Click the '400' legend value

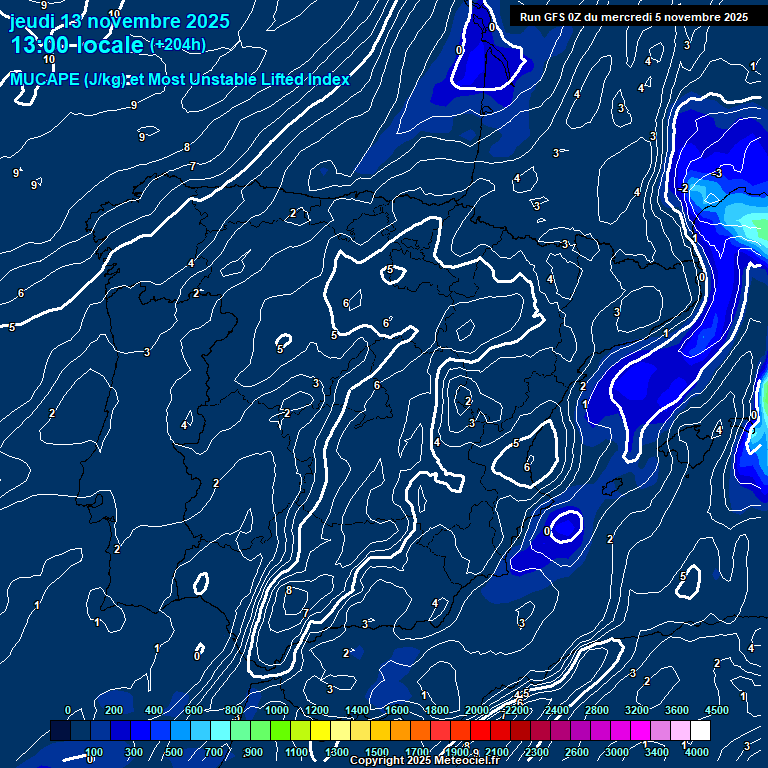[154, 710]
